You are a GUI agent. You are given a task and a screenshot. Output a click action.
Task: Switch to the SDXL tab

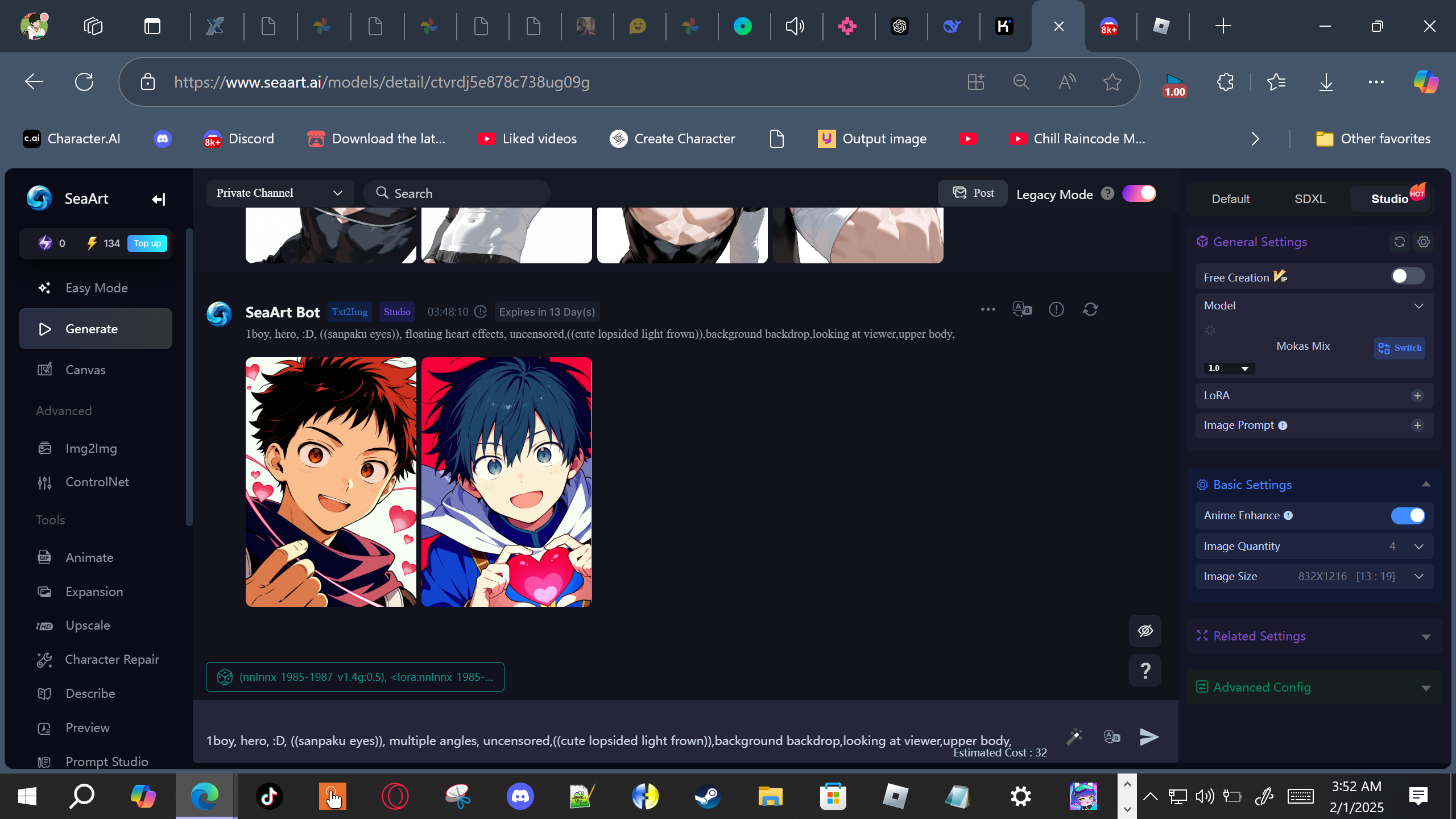click(1310, 199)
